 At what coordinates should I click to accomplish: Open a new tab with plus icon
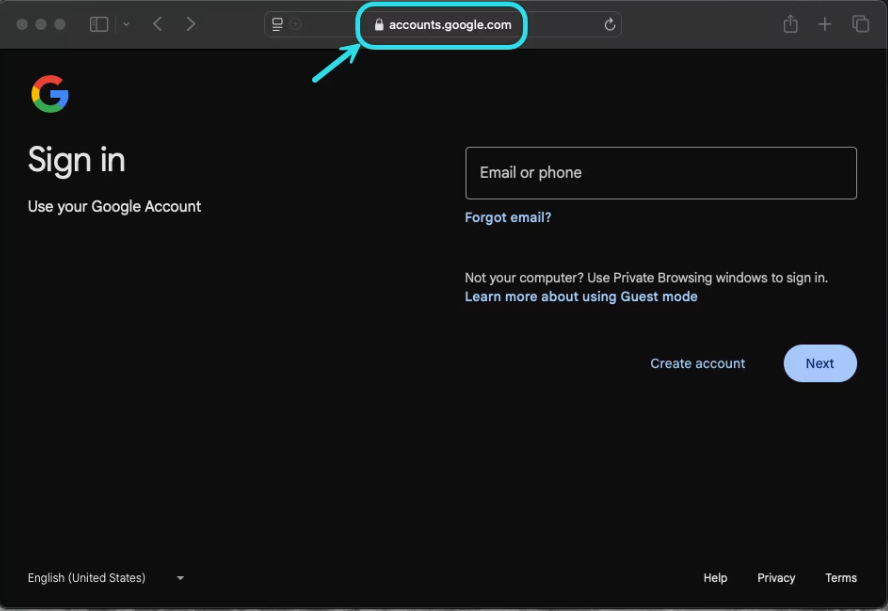click(x=824, y=24)
